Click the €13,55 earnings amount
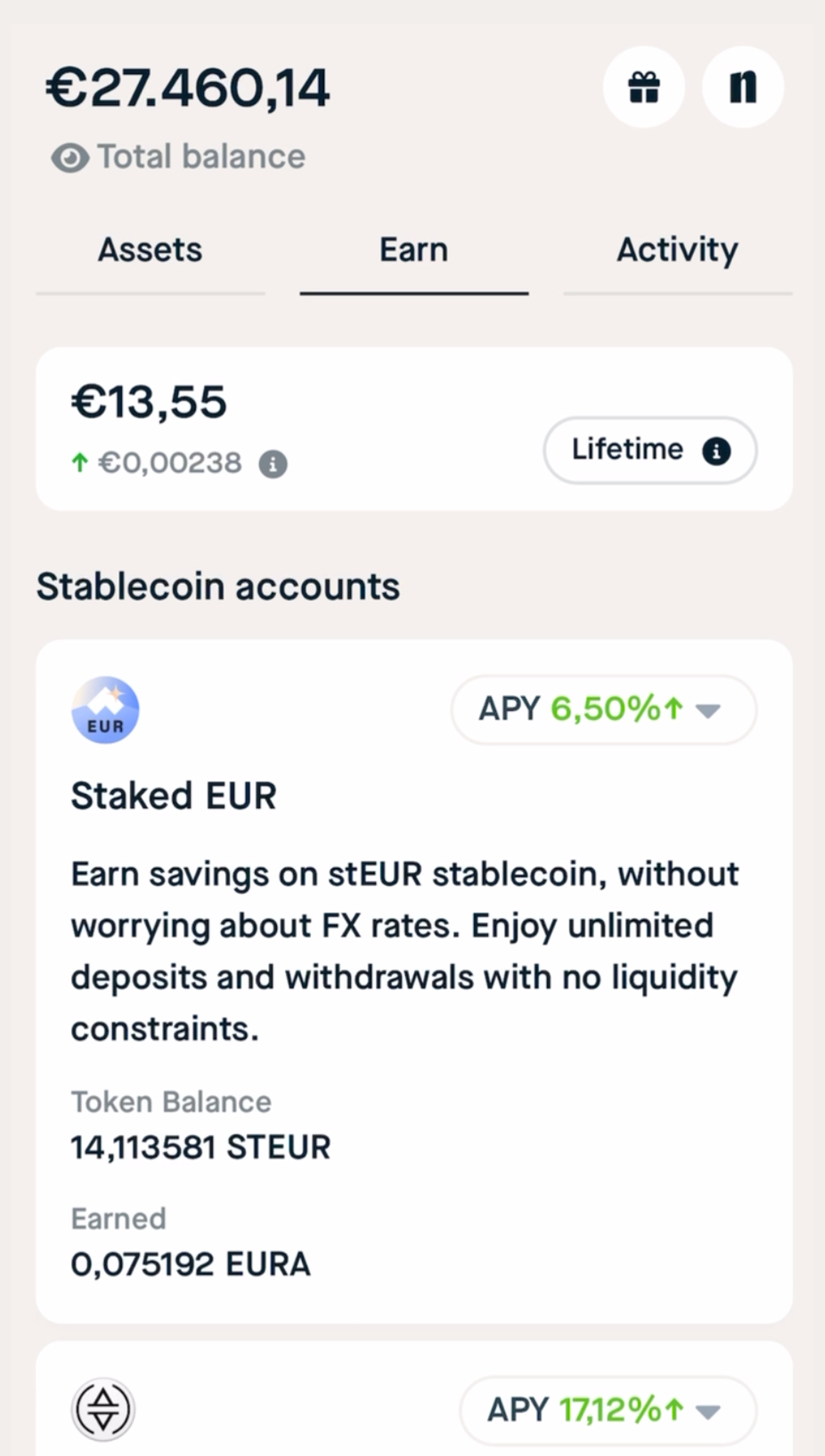Image resolution: width=825 pixels, height=1456 pixels. point(149,402)
